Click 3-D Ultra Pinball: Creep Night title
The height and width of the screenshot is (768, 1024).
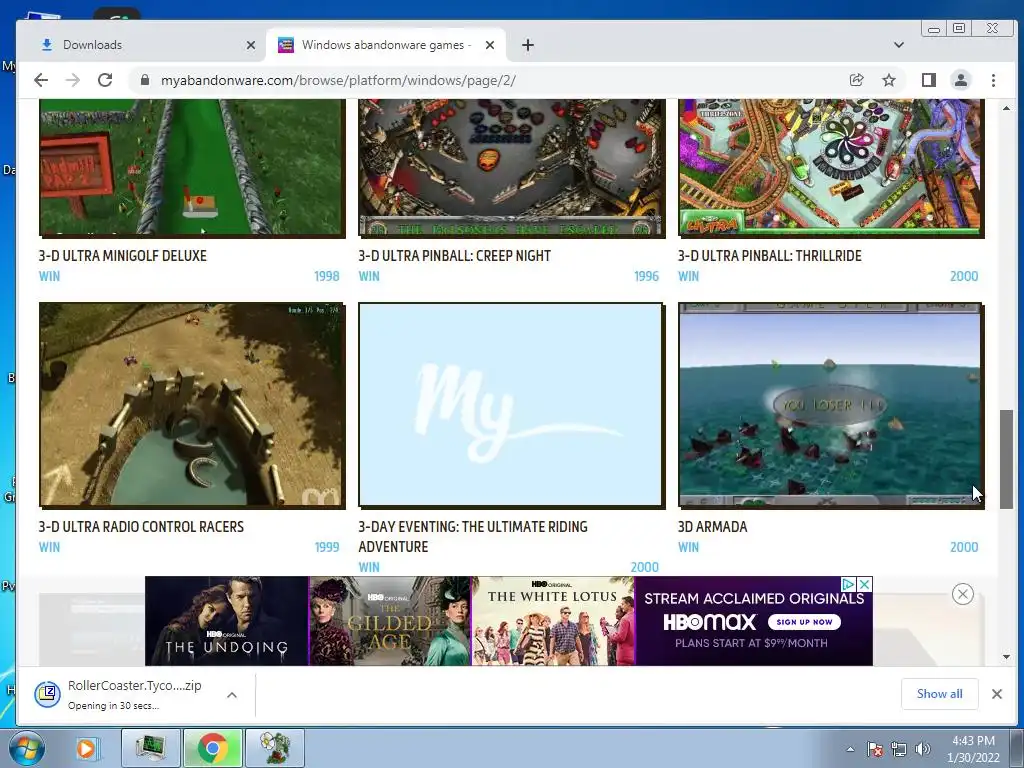(455, 256)
